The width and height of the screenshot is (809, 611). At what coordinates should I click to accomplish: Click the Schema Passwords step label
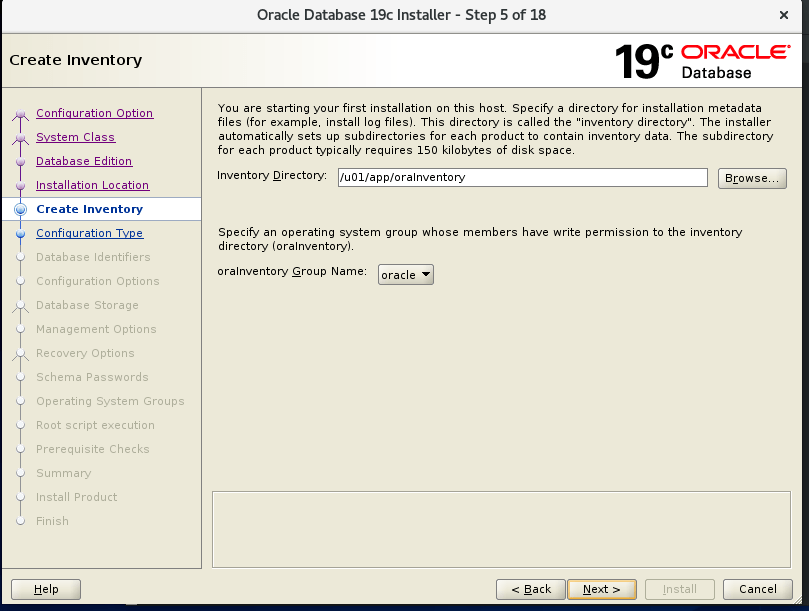click(x=92, y=377)
